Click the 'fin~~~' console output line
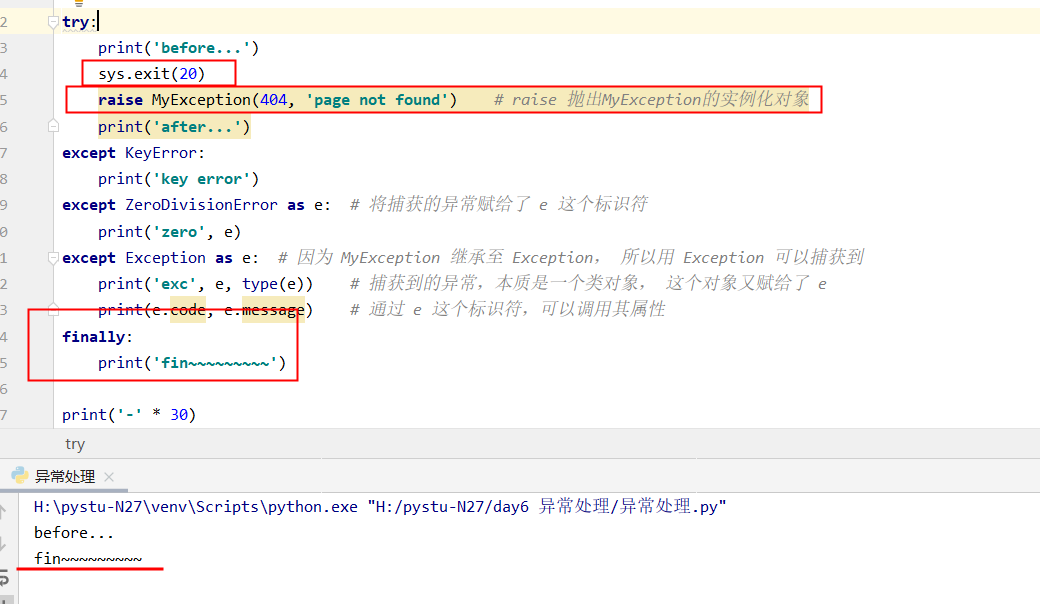1040x604 pixels. click(88, 559)
